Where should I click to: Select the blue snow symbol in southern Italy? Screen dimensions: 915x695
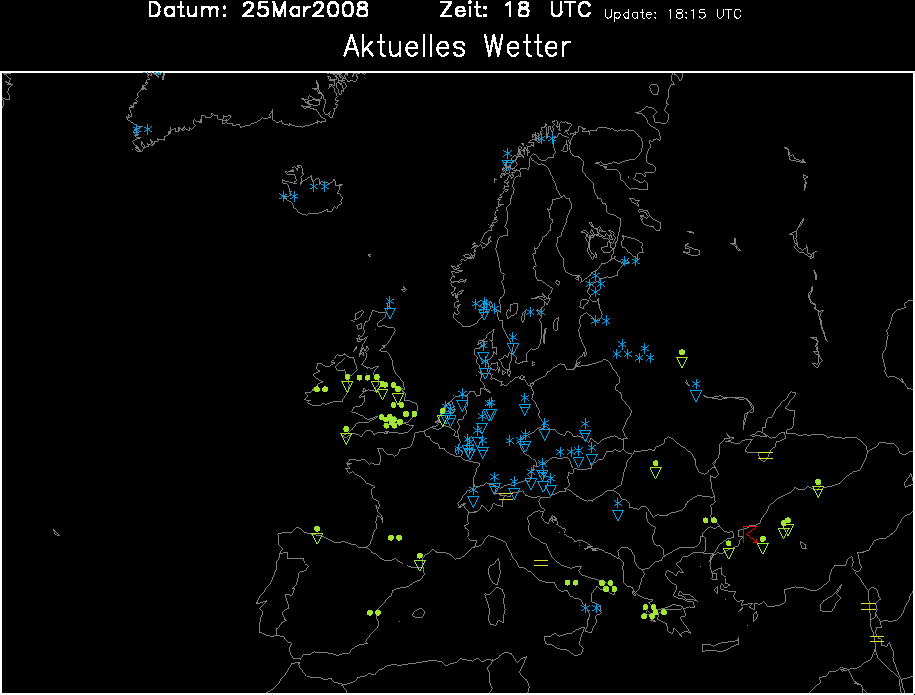(591, 608)
